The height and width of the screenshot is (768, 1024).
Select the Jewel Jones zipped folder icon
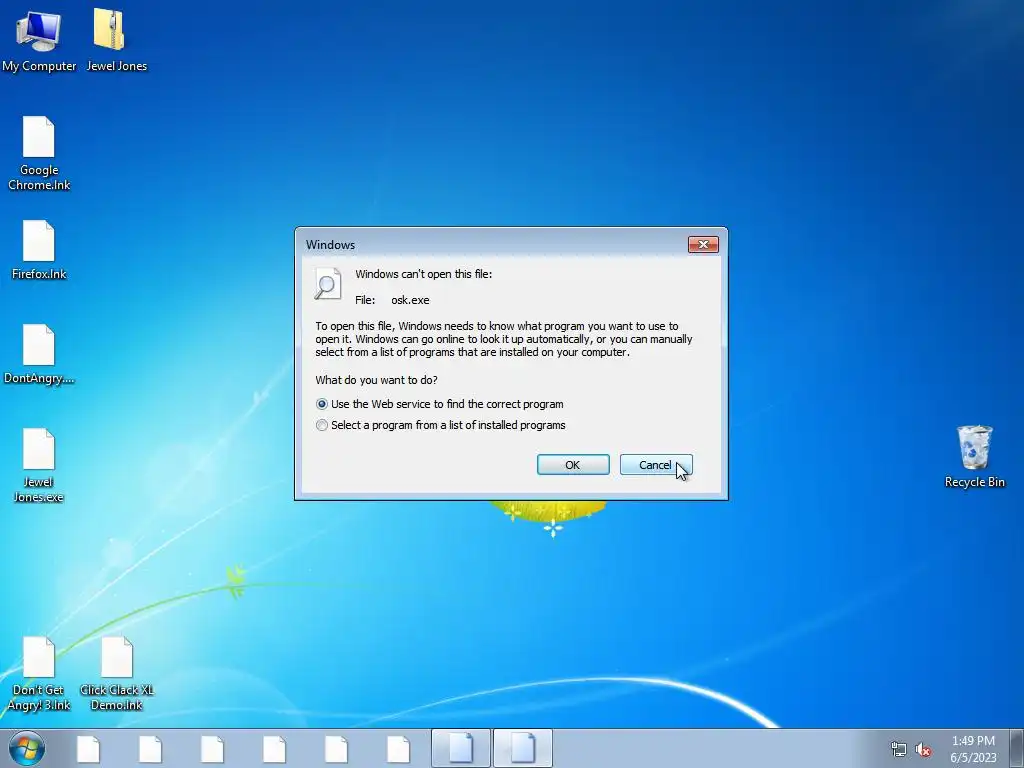point(116,40)
